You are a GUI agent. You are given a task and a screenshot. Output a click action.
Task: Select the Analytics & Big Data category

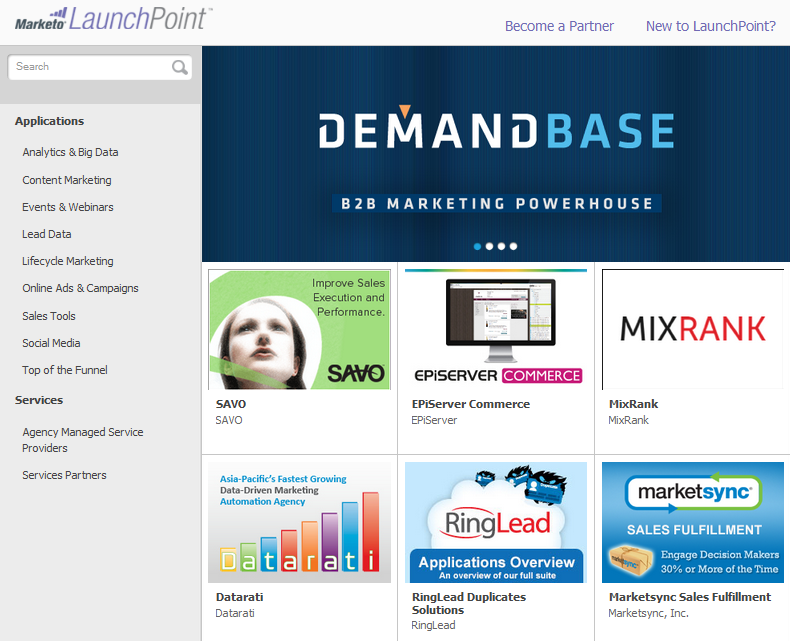click(70, 152)
